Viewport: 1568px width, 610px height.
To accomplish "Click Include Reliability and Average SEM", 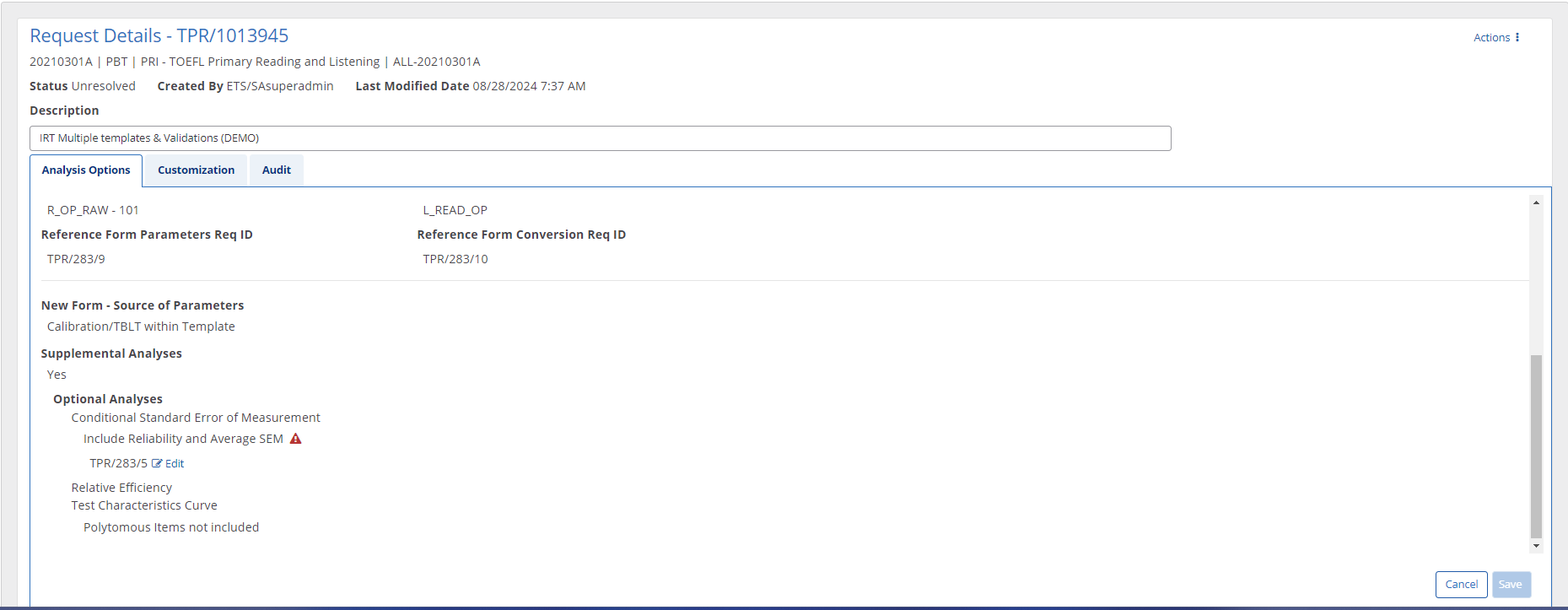I will [183, 439].
